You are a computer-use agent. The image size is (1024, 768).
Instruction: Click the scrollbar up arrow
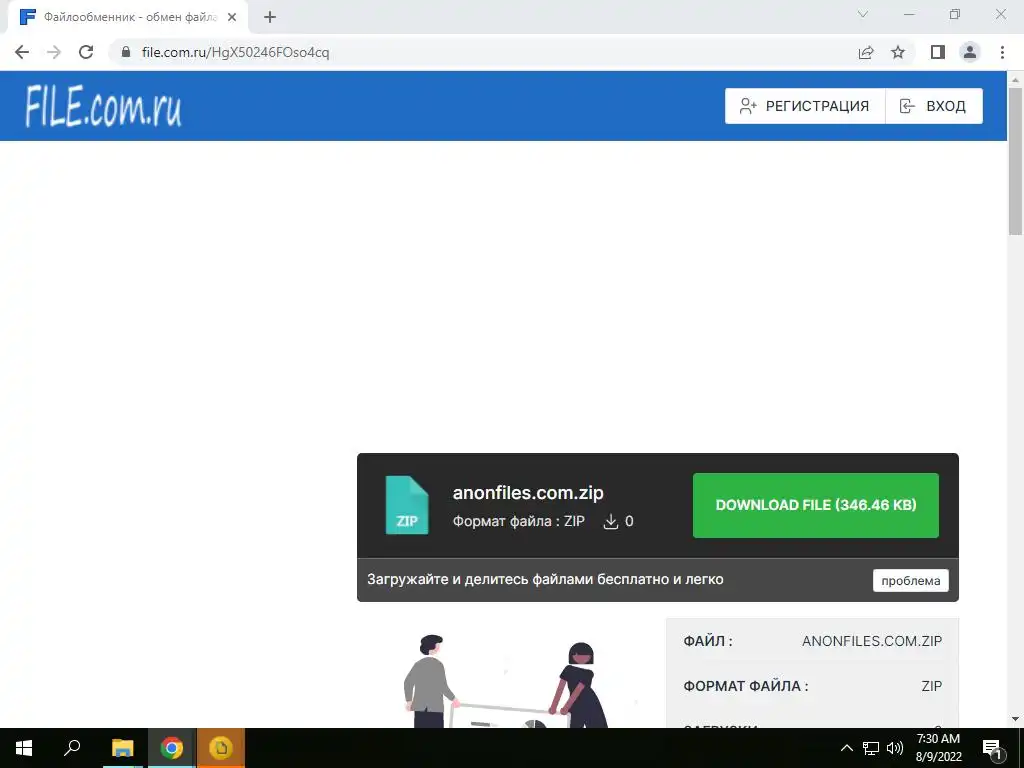pos(1015,80)
